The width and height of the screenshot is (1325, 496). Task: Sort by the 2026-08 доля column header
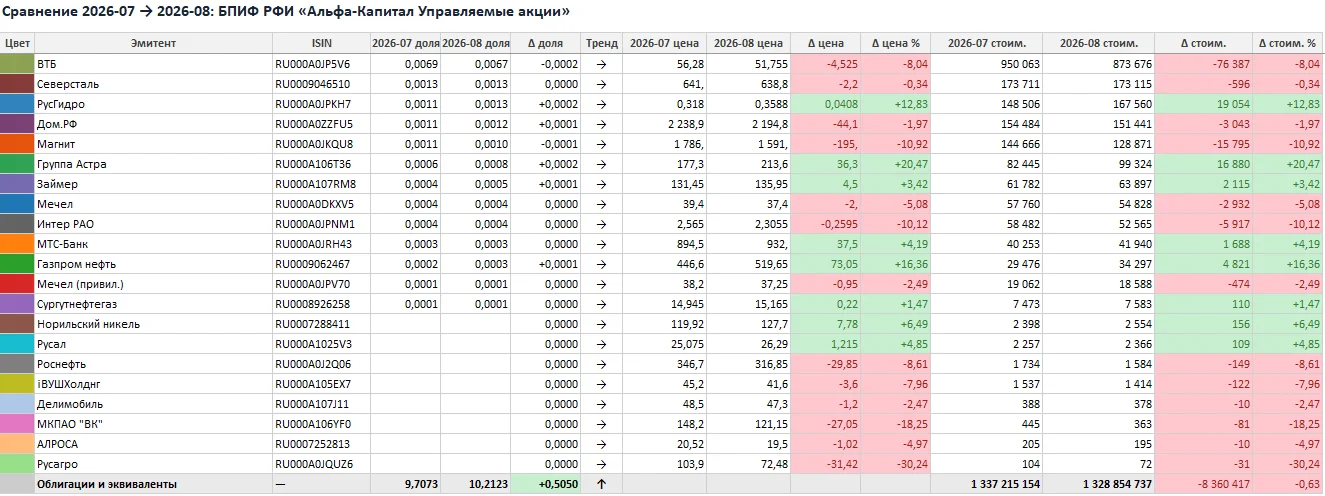click(476, 43)
